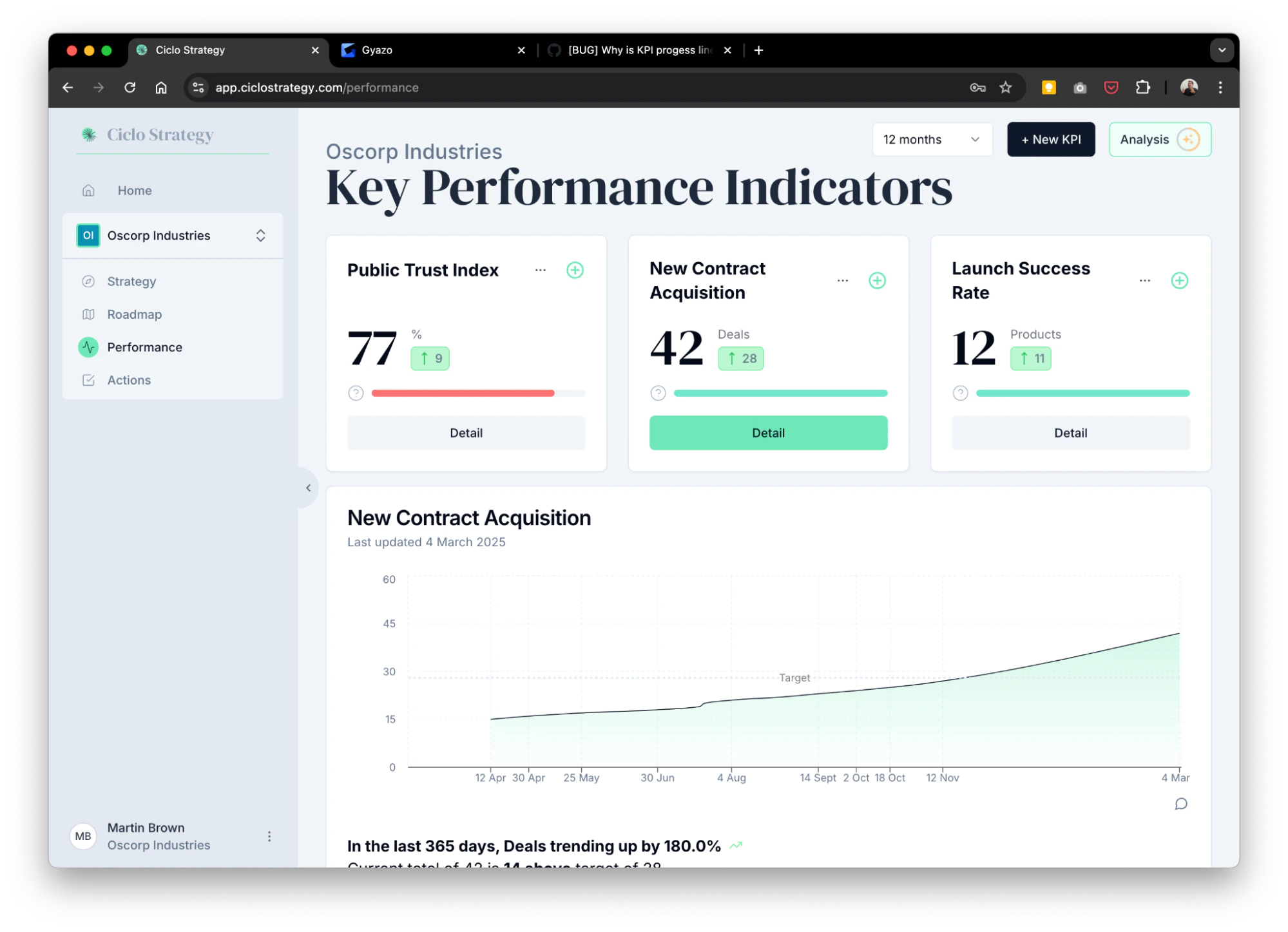
Task: Bookmark page with the star icon
Action: [x=1006, y=88]
